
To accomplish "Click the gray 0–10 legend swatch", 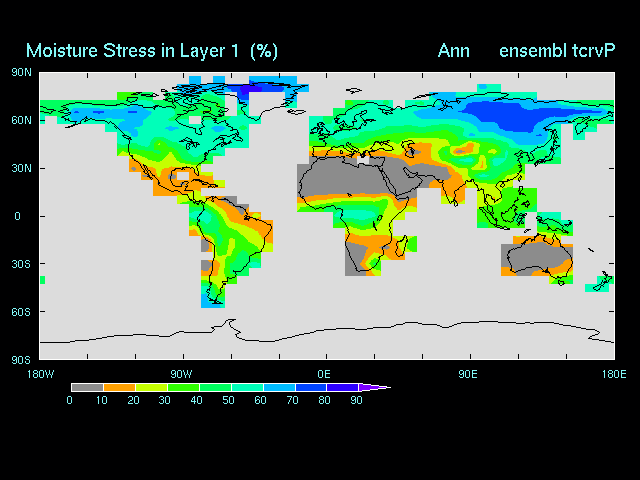I will coord(87,387).
